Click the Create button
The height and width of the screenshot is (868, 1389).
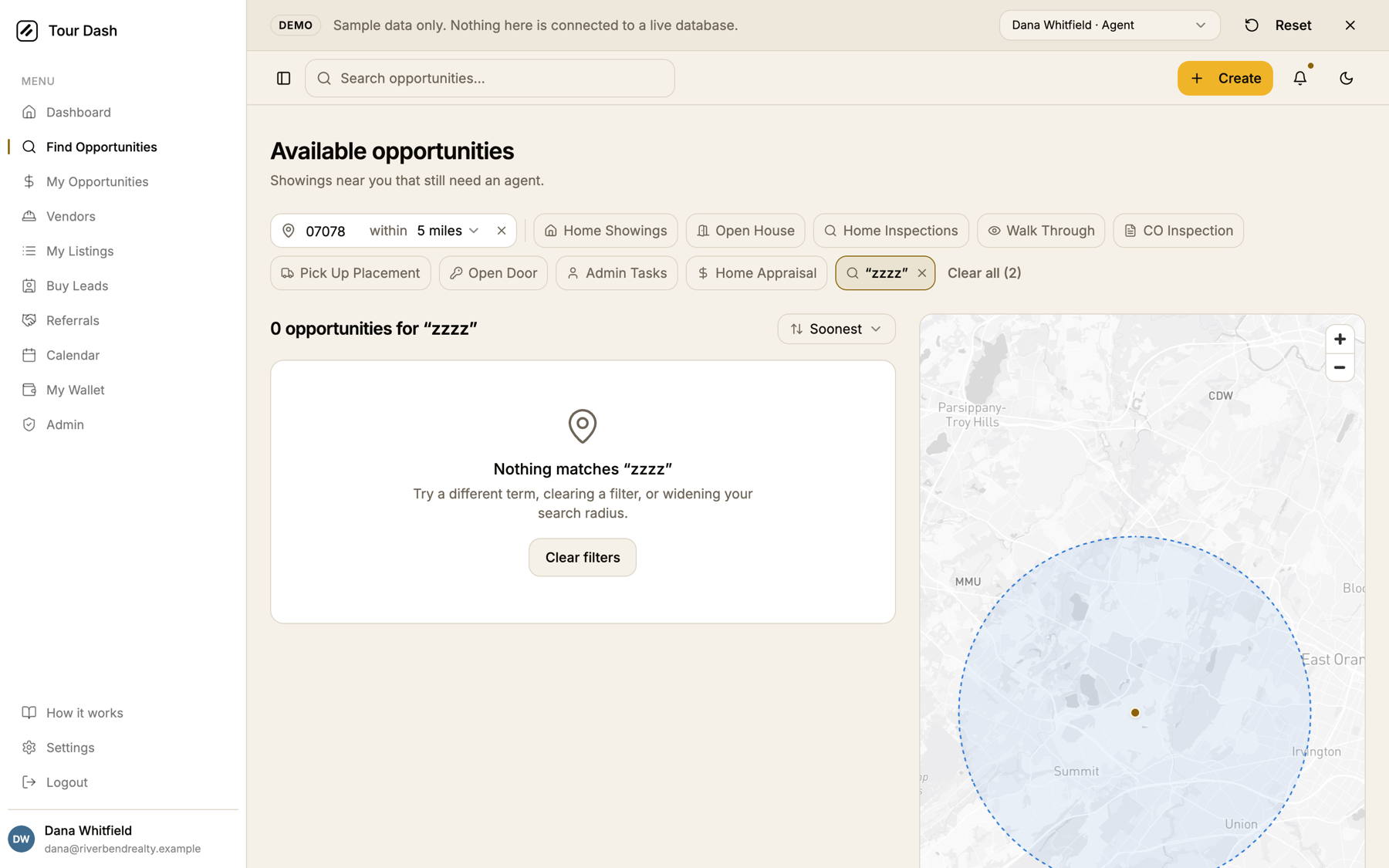click(x=1225, y=78)
